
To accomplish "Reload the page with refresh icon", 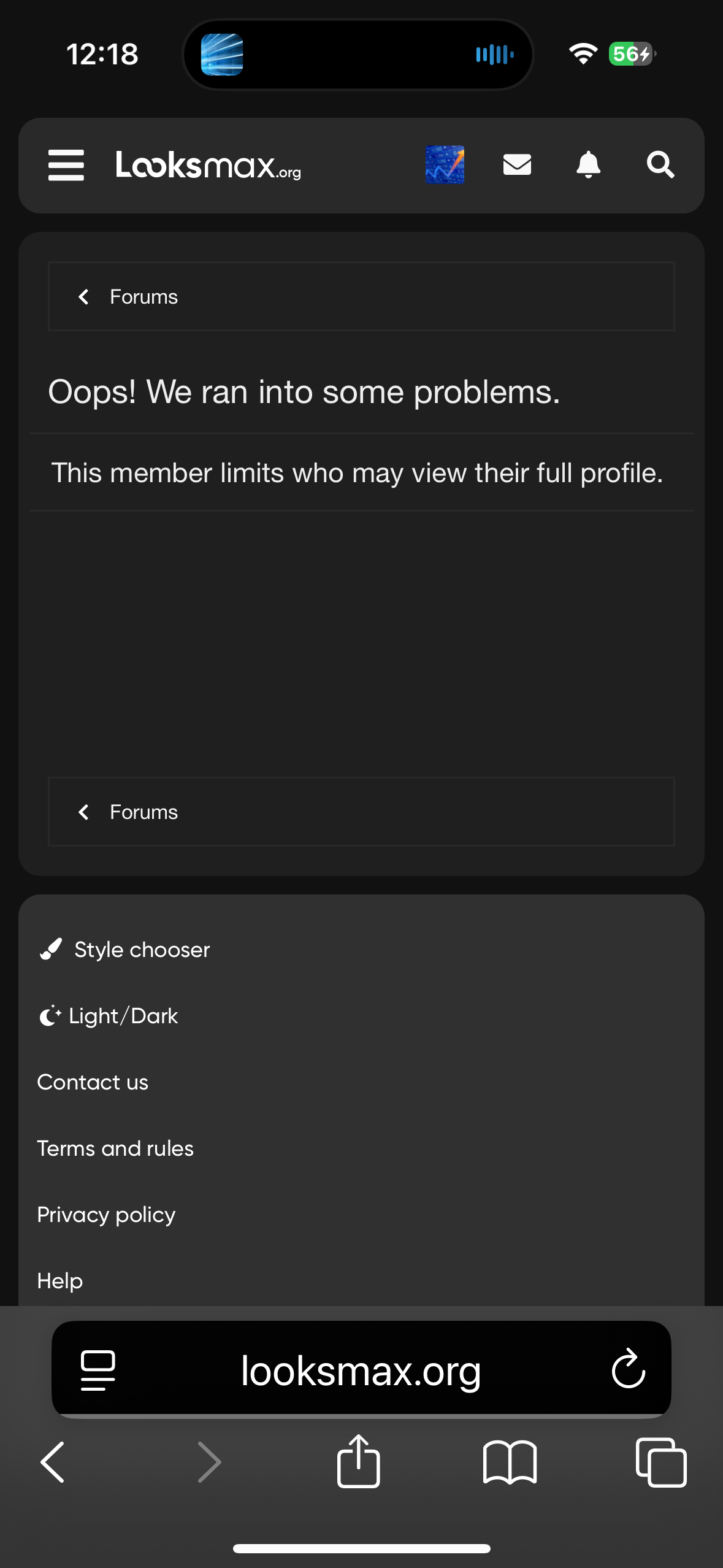I will click(629, 1369).
